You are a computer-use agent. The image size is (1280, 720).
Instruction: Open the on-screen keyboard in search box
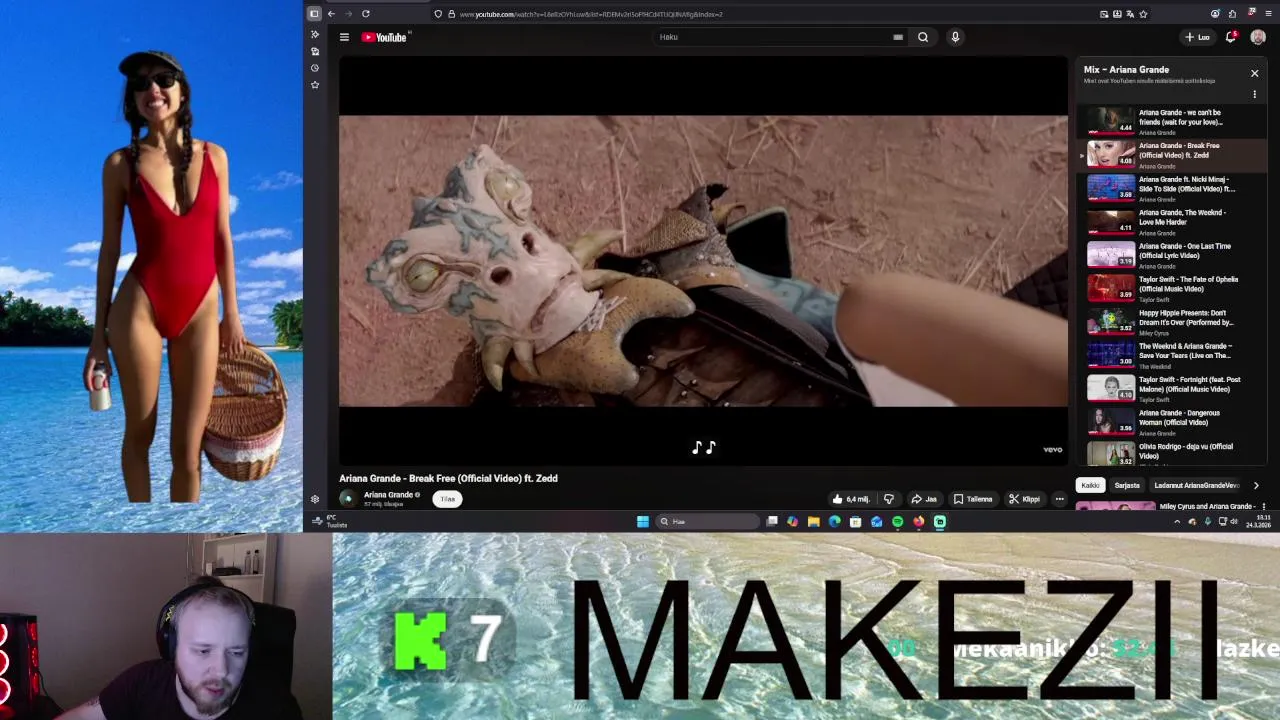(898, 37)
